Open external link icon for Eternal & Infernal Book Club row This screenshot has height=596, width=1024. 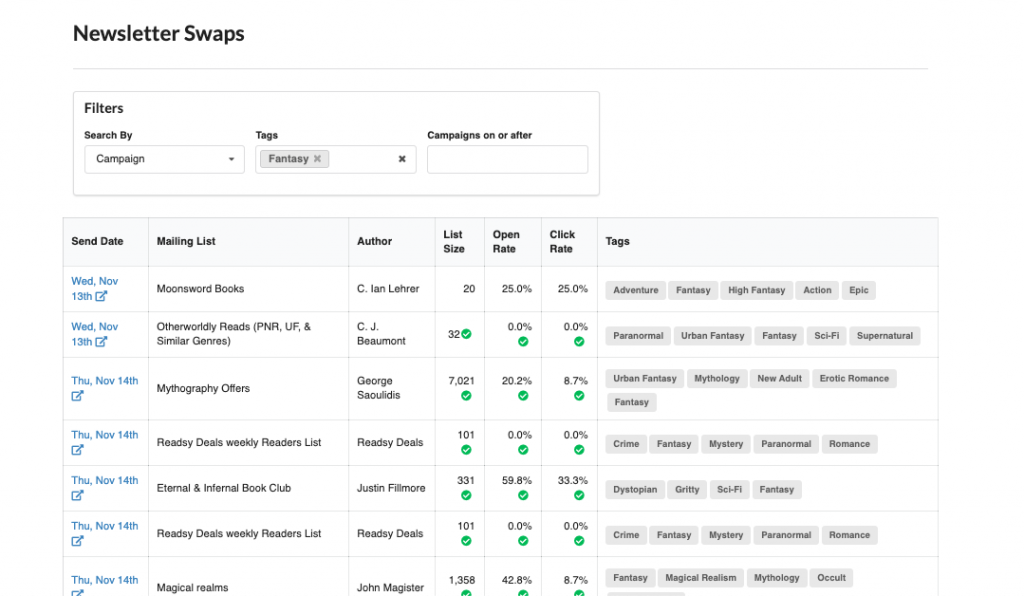pos(77,495)
